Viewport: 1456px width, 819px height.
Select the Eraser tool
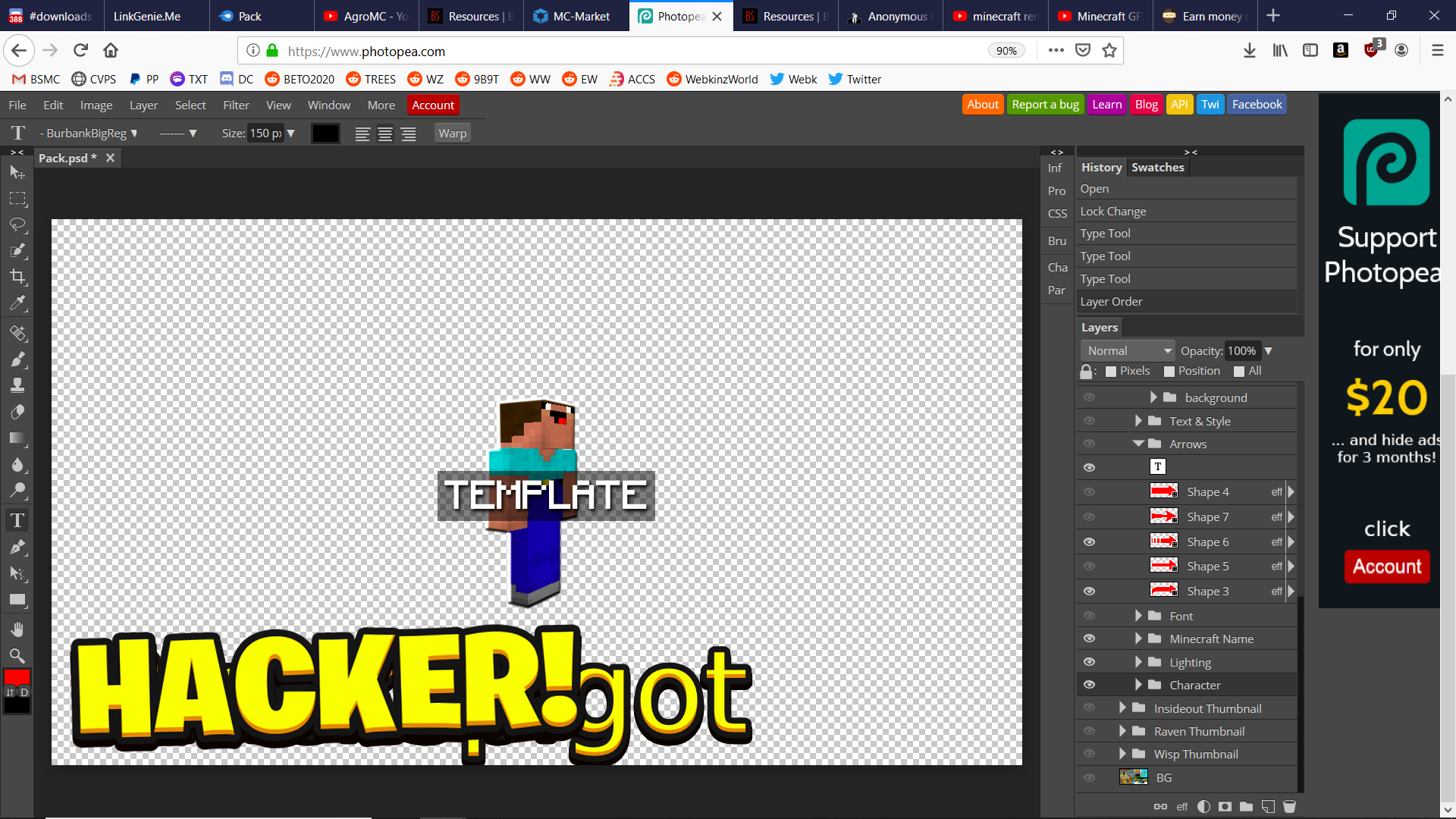[x=17, y=412]
